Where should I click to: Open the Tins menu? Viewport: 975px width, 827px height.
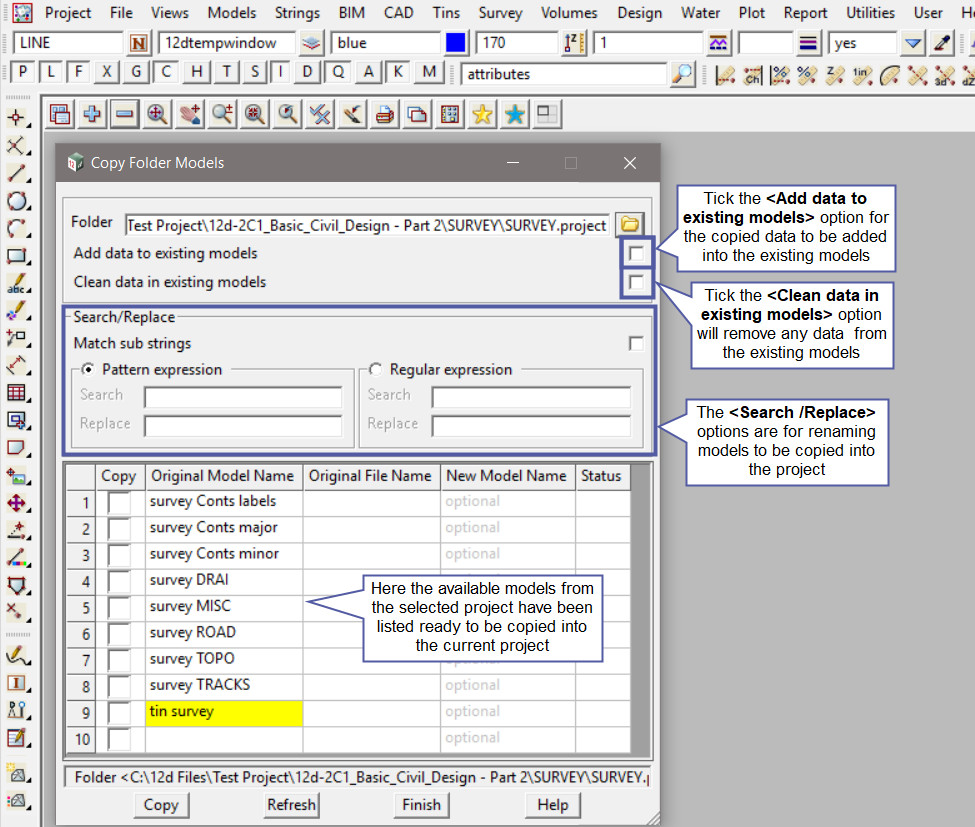click(446, 13)
